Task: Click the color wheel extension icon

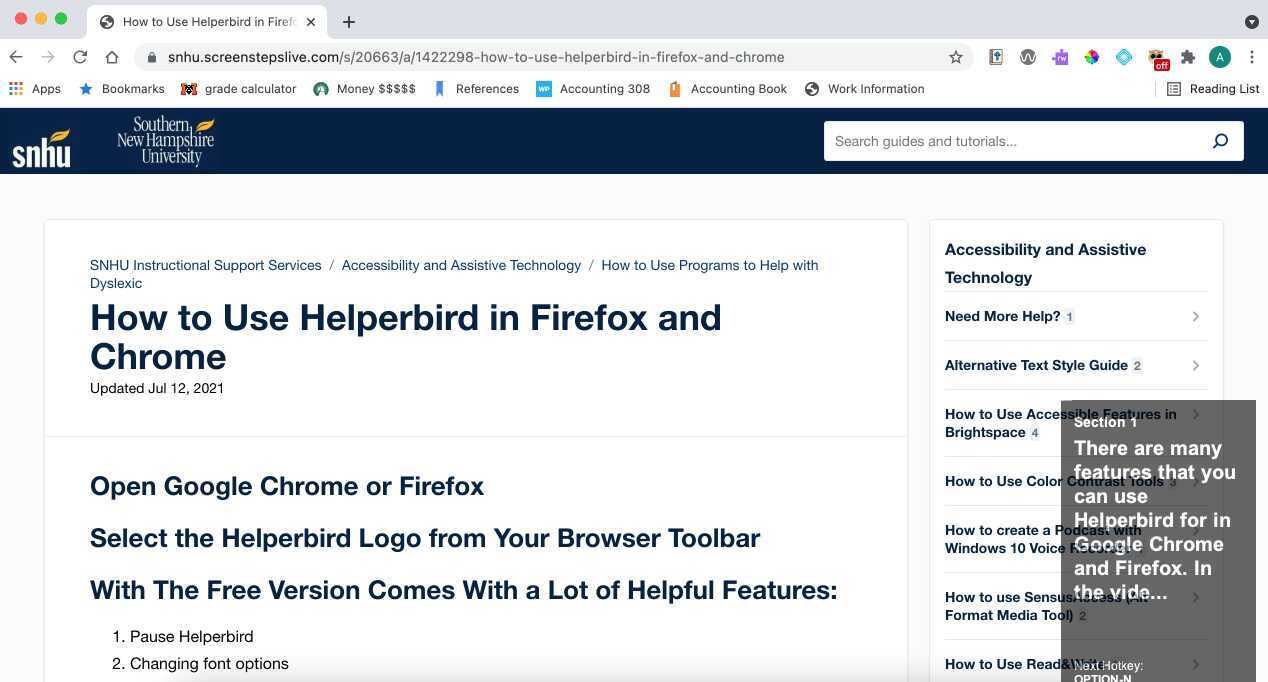Action: click(x=1092, y=57)
